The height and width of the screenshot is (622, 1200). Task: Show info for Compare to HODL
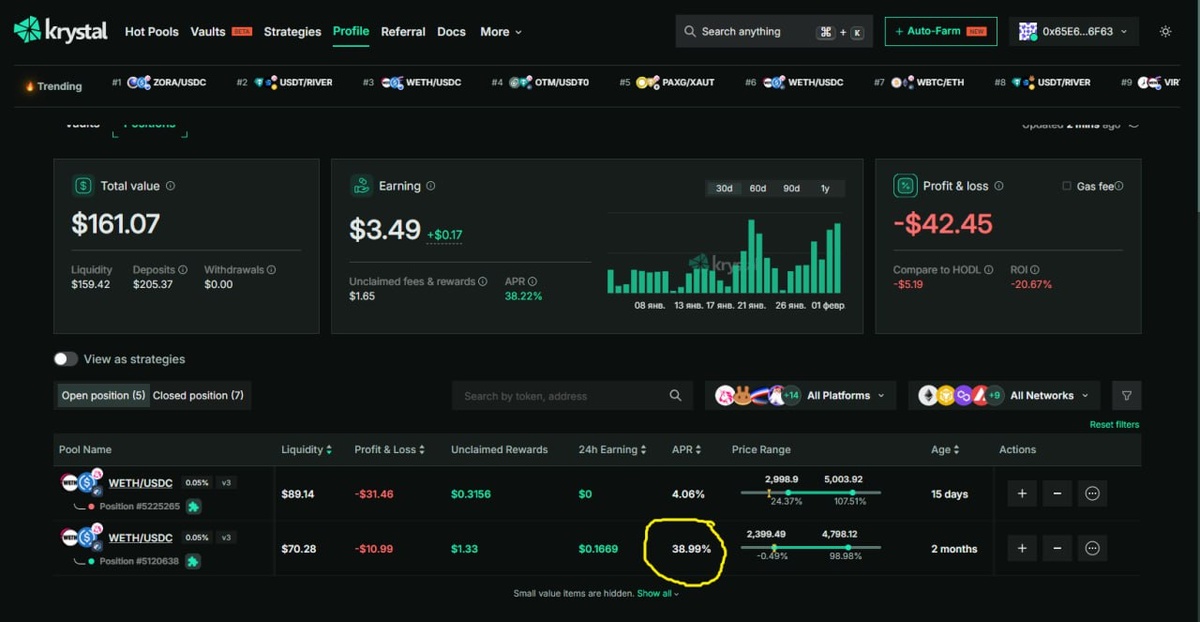pyautogui.click(x=989, y=270)
